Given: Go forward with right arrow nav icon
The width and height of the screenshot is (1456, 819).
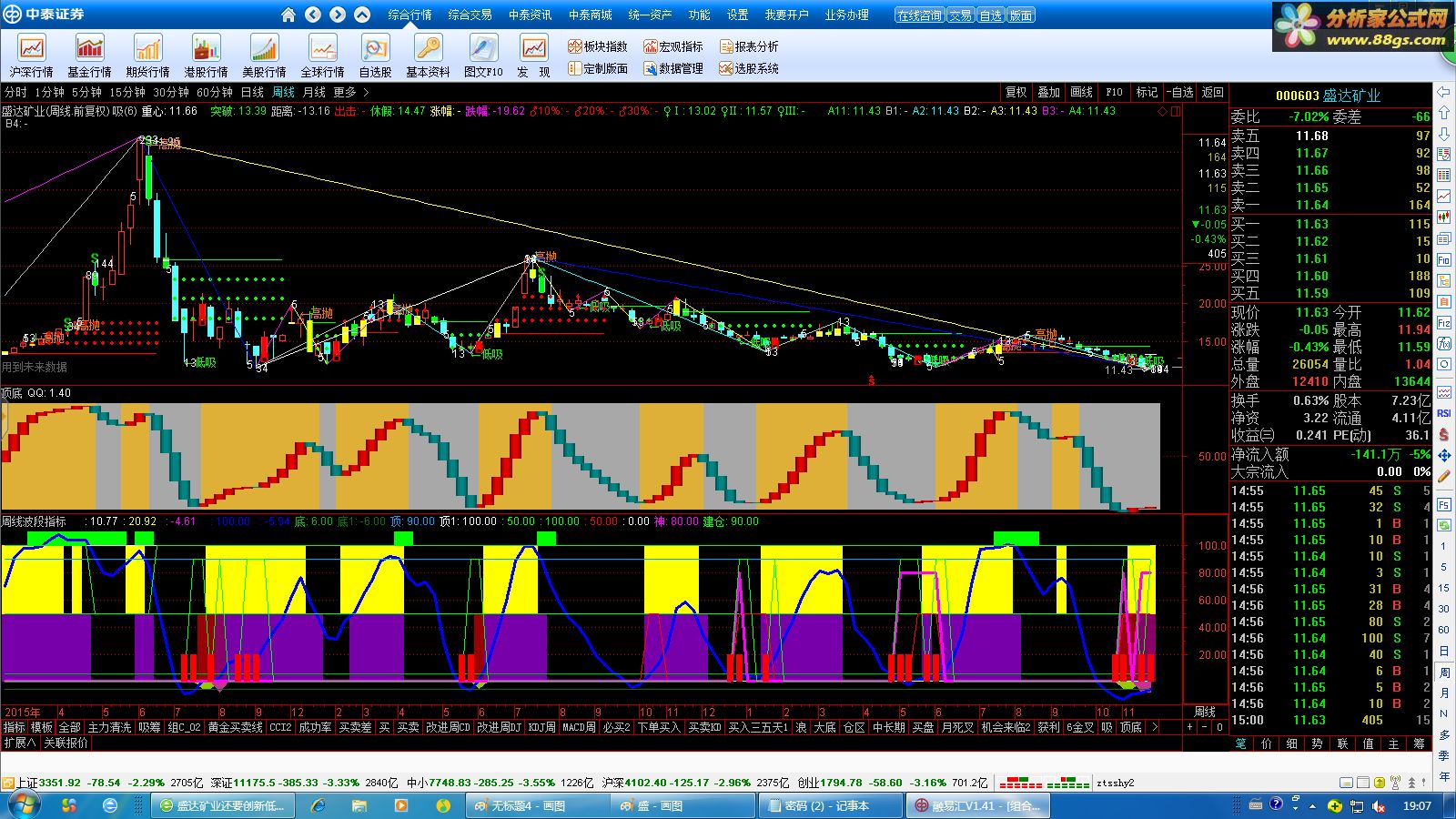Looking at the screenshot, I should point(338,15).
